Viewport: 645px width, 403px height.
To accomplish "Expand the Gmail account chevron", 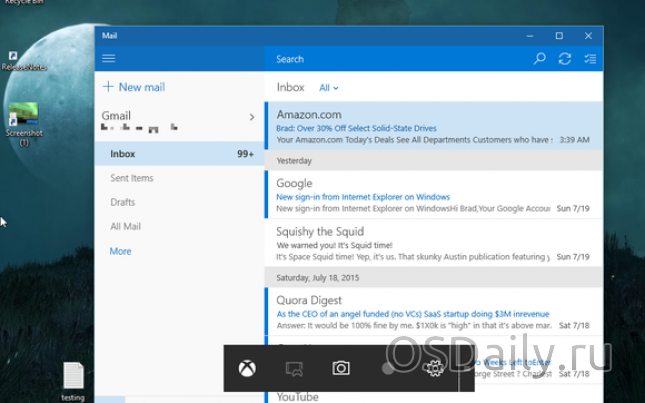I will 251,117.
